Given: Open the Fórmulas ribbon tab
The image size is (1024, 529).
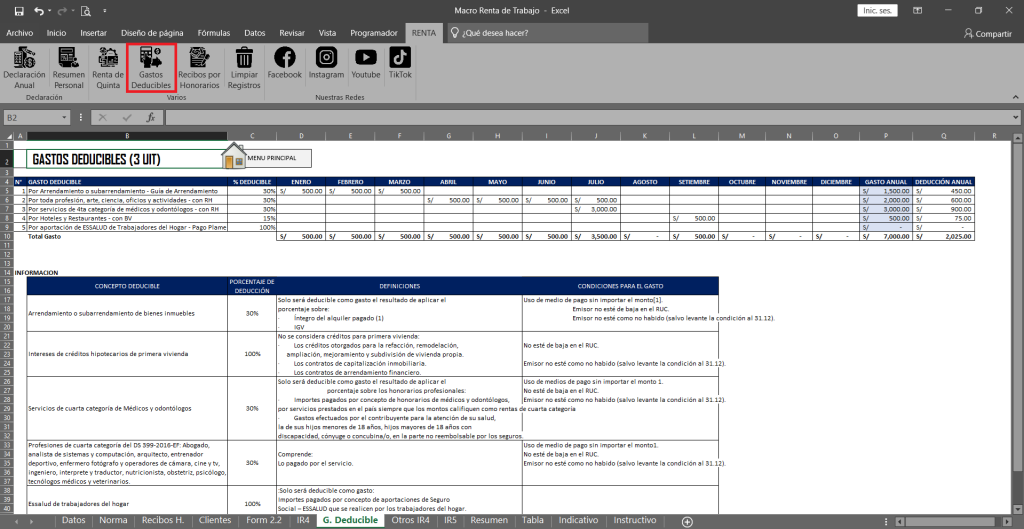Looking at the screenshot, I should [x=214, y=33].
